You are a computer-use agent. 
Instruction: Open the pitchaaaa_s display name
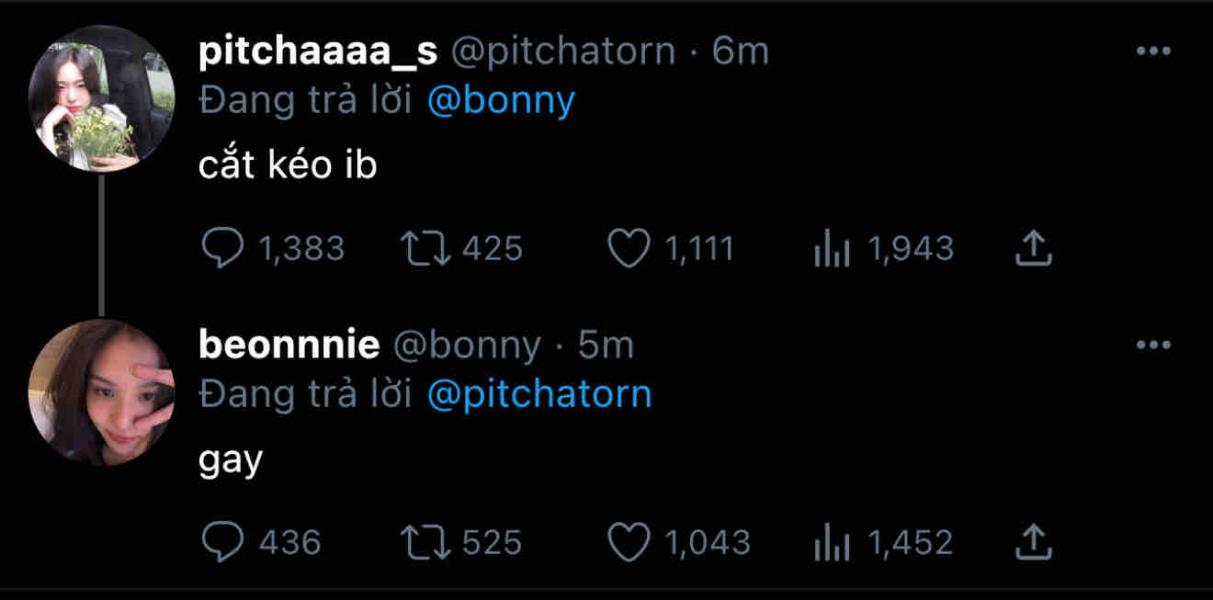tap(318, 52)
